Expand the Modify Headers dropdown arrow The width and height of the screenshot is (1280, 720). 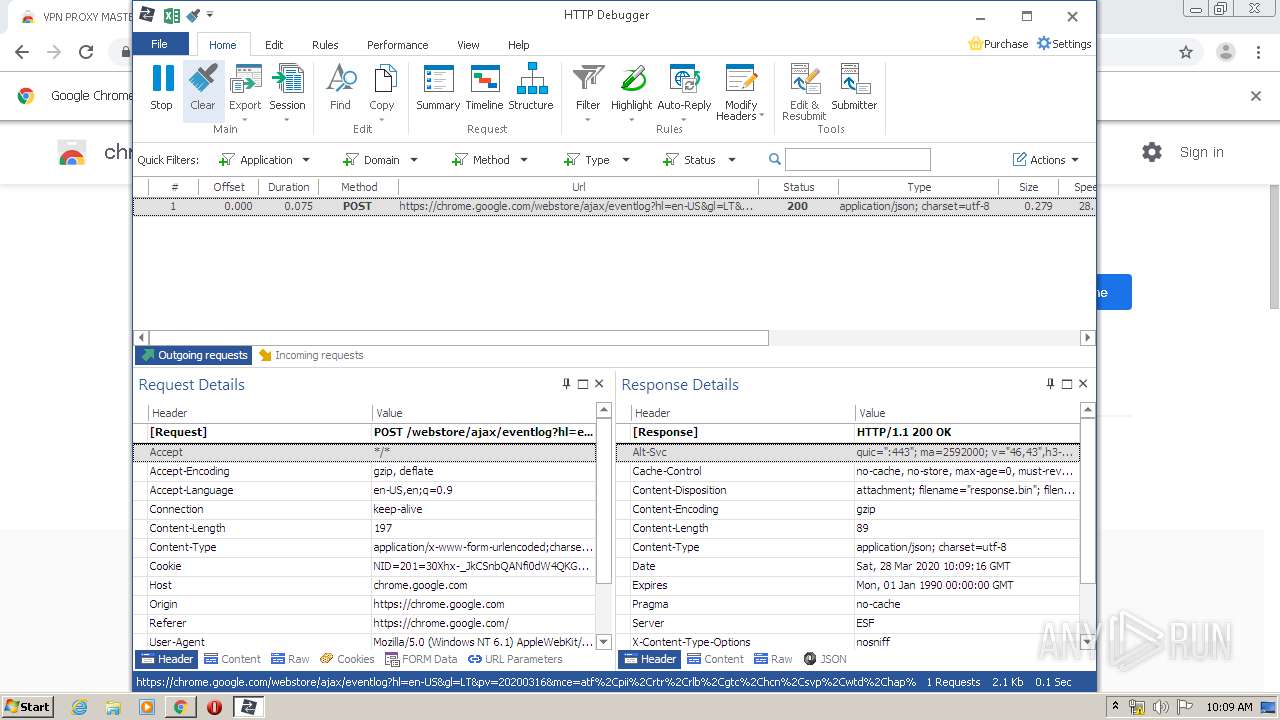click(762, 116)
